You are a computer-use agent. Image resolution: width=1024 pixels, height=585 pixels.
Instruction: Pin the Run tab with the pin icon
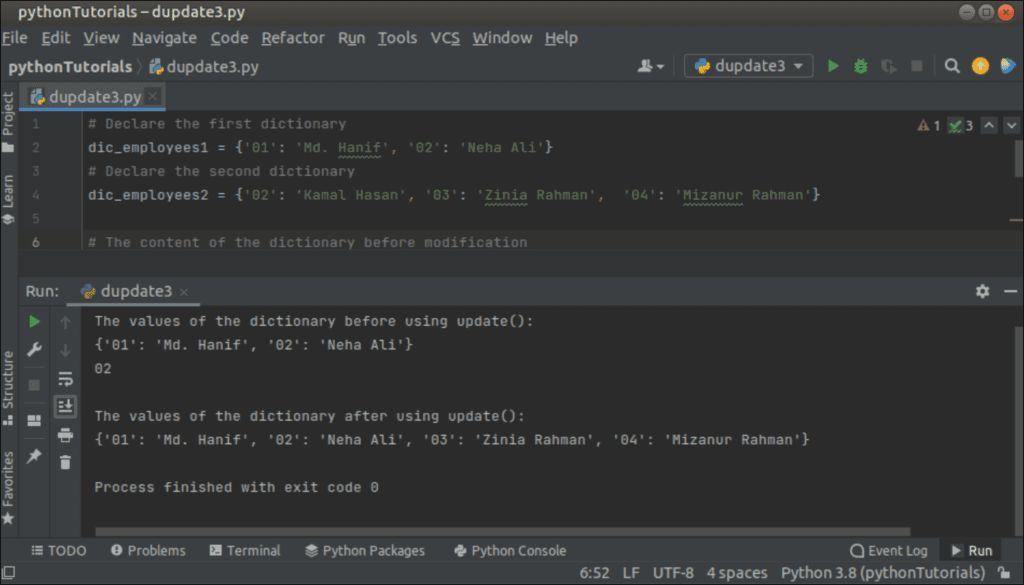[x=35, y=456]
